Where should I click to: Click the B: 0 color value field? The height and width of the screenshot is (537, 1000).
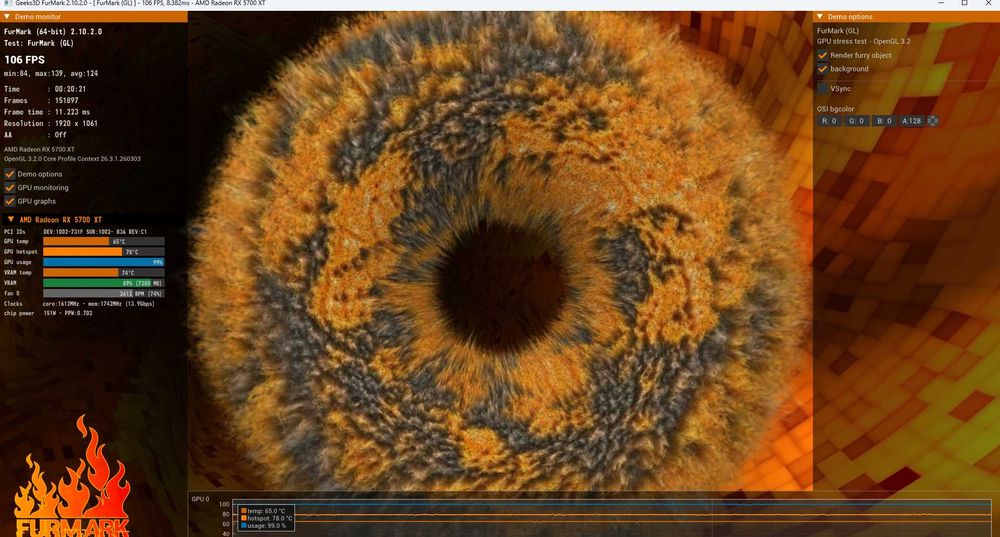tap(884, 121)
